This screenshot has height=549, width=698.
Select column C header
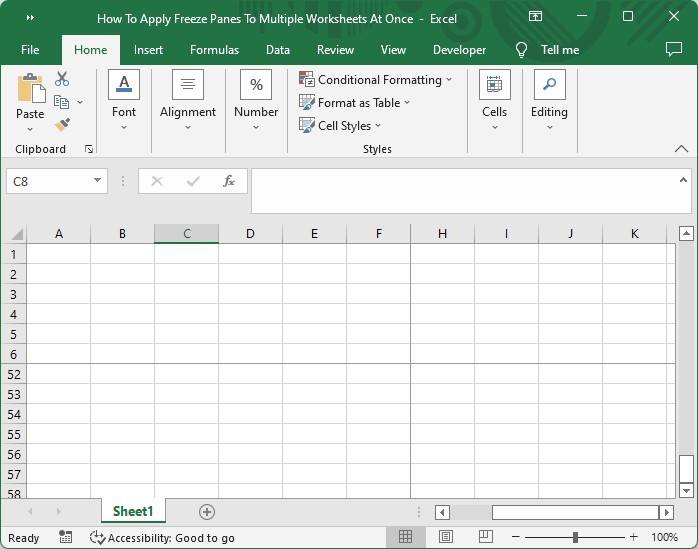[x=187, y=234]
